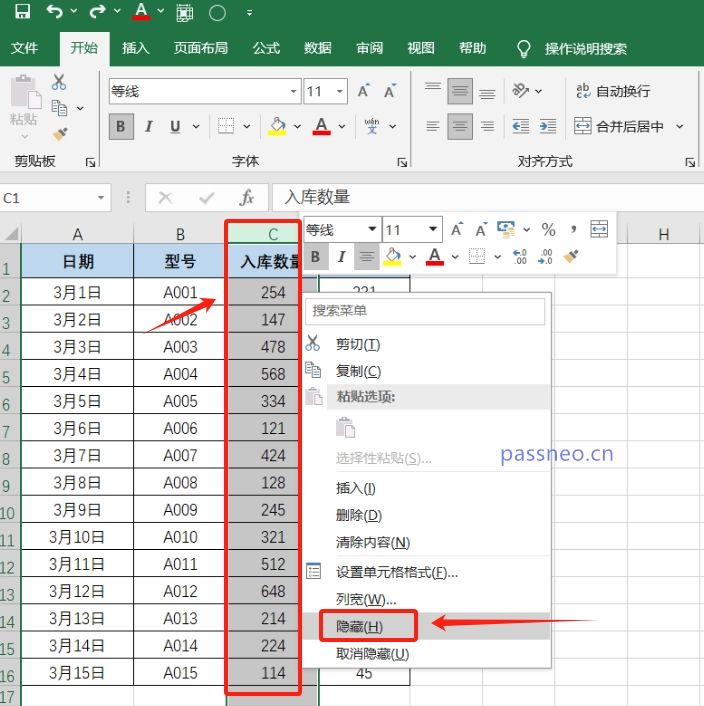The image size is (704, 706).
Task: Click the Borders icon in ribbon
Action: point(226,126)
